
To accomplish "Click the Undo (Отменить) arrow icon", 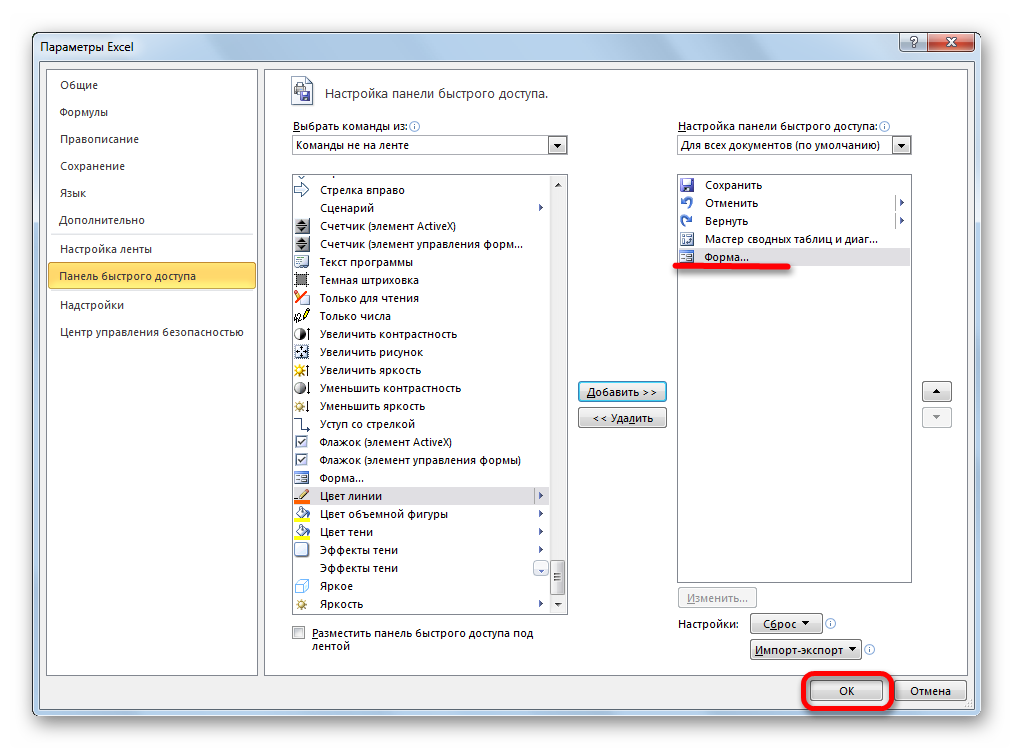I will coord(687,203).
